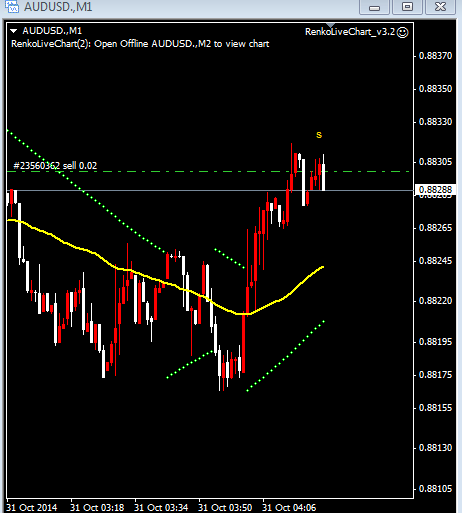Maximize the AUDUSD.,M1 chart window

(407, 7)
